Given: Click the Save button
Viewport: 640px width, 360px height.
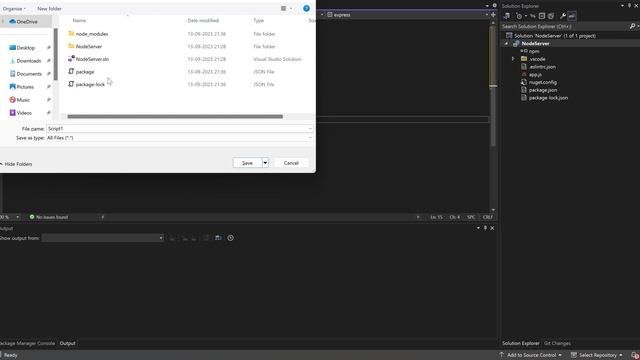Looking at the screenshot, I should 247,163.
